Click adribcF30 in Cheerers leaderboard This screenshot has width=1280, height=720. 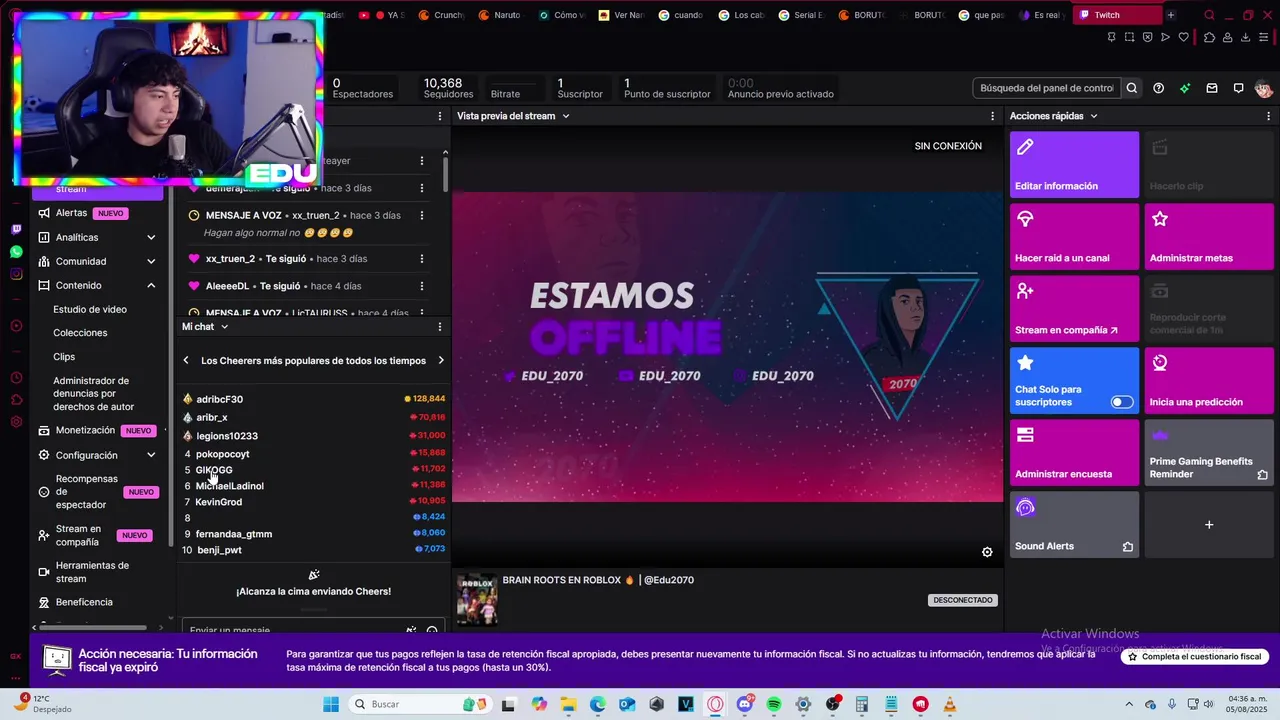(219, 399)
